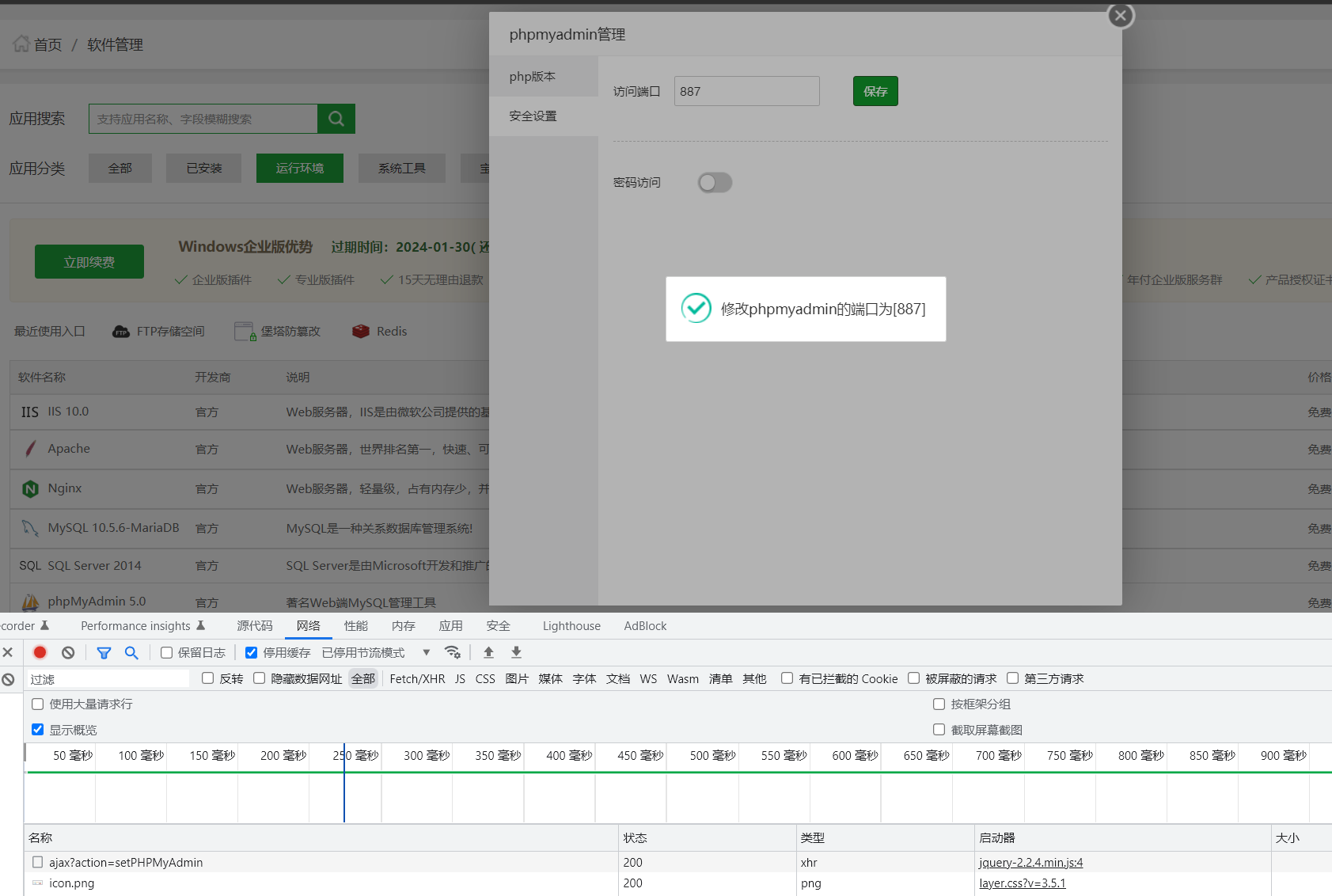
Task: Click the phpMyAdmin sailboat icon
Action: (30, 602)
